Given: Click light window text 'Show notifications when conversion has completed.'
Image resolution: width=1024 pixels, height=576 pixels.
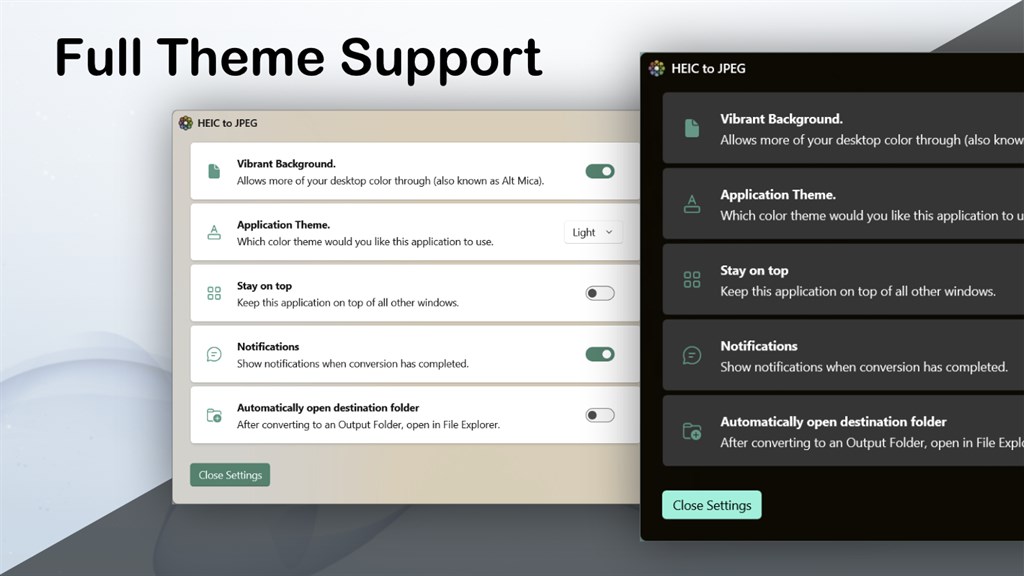Looking at the screenshot, I should click(x=353, y=364).
